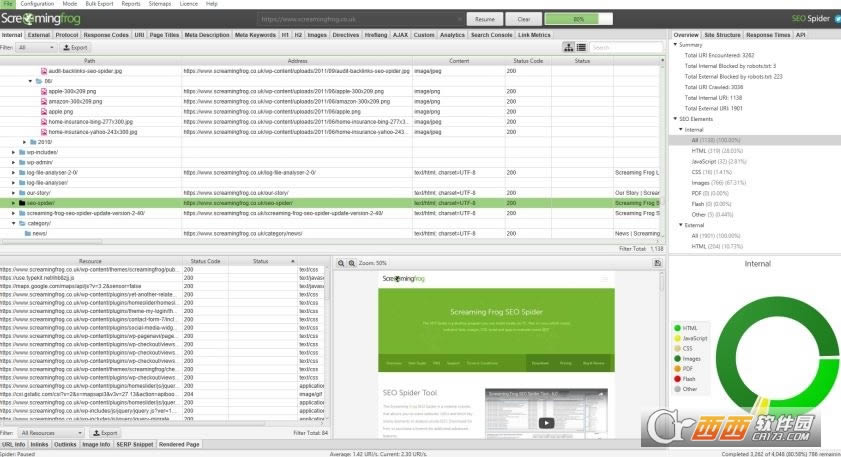The height and width of the screenshot is (457, 841).
Task: Open the top Filter All dropdown
Action: pos(36,48)
